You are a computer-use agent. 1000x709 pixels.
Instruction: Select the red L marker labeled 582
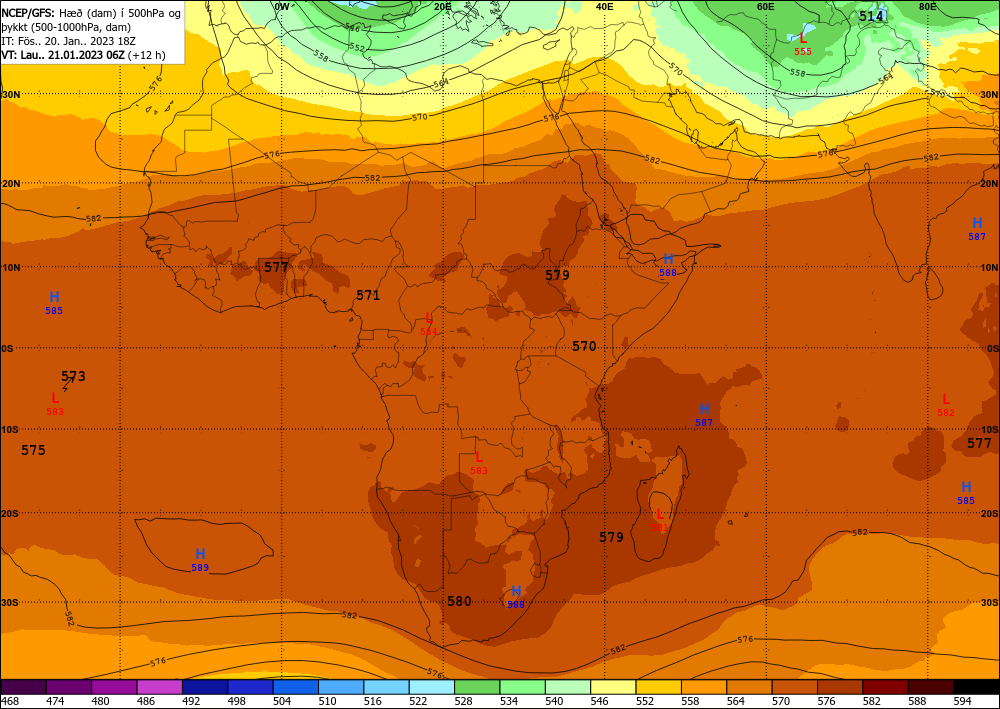coord(946,404)
